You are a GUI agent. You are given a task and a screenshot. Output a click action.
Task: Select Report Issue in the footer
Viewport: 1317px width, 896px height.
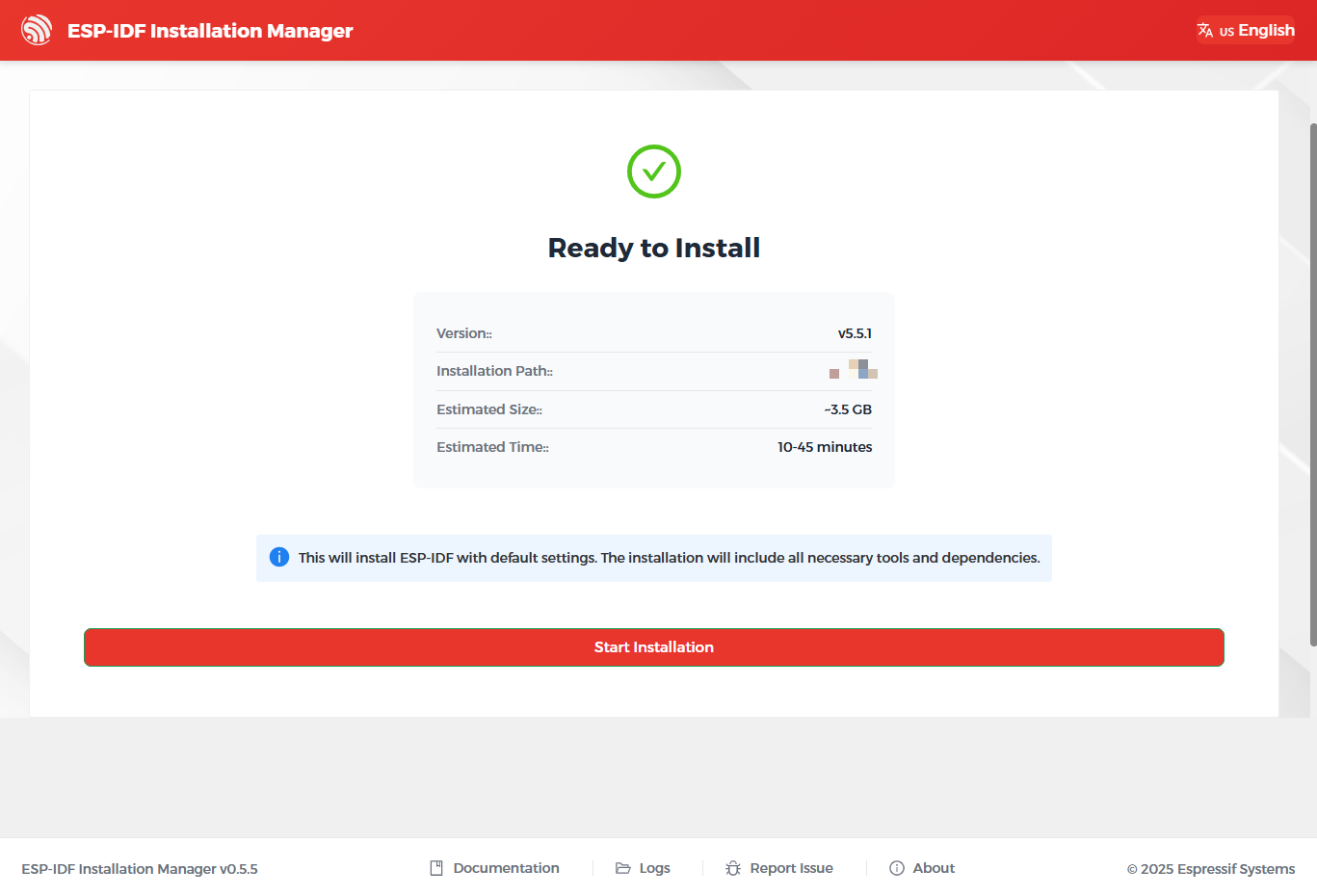point(791,867)
